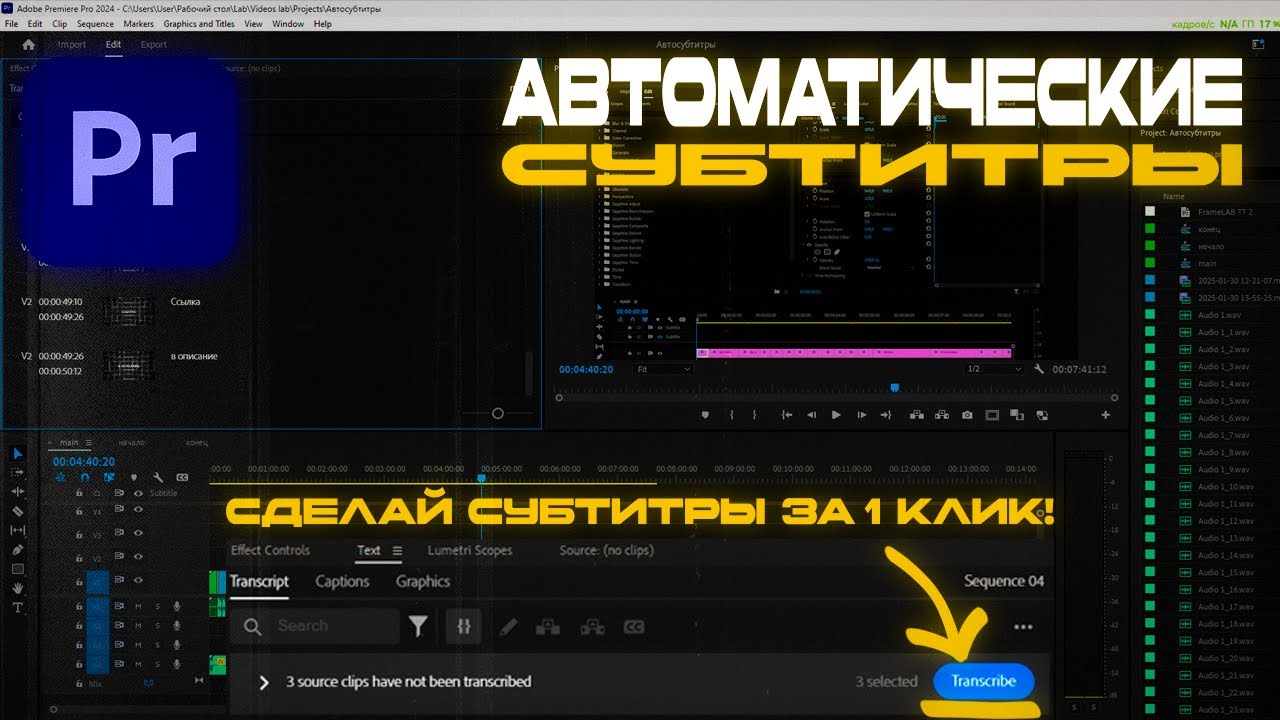Click Mark In bracket in Program monitor
Viewport: 1280px width, 720px height.
click(x=732, y=415)
